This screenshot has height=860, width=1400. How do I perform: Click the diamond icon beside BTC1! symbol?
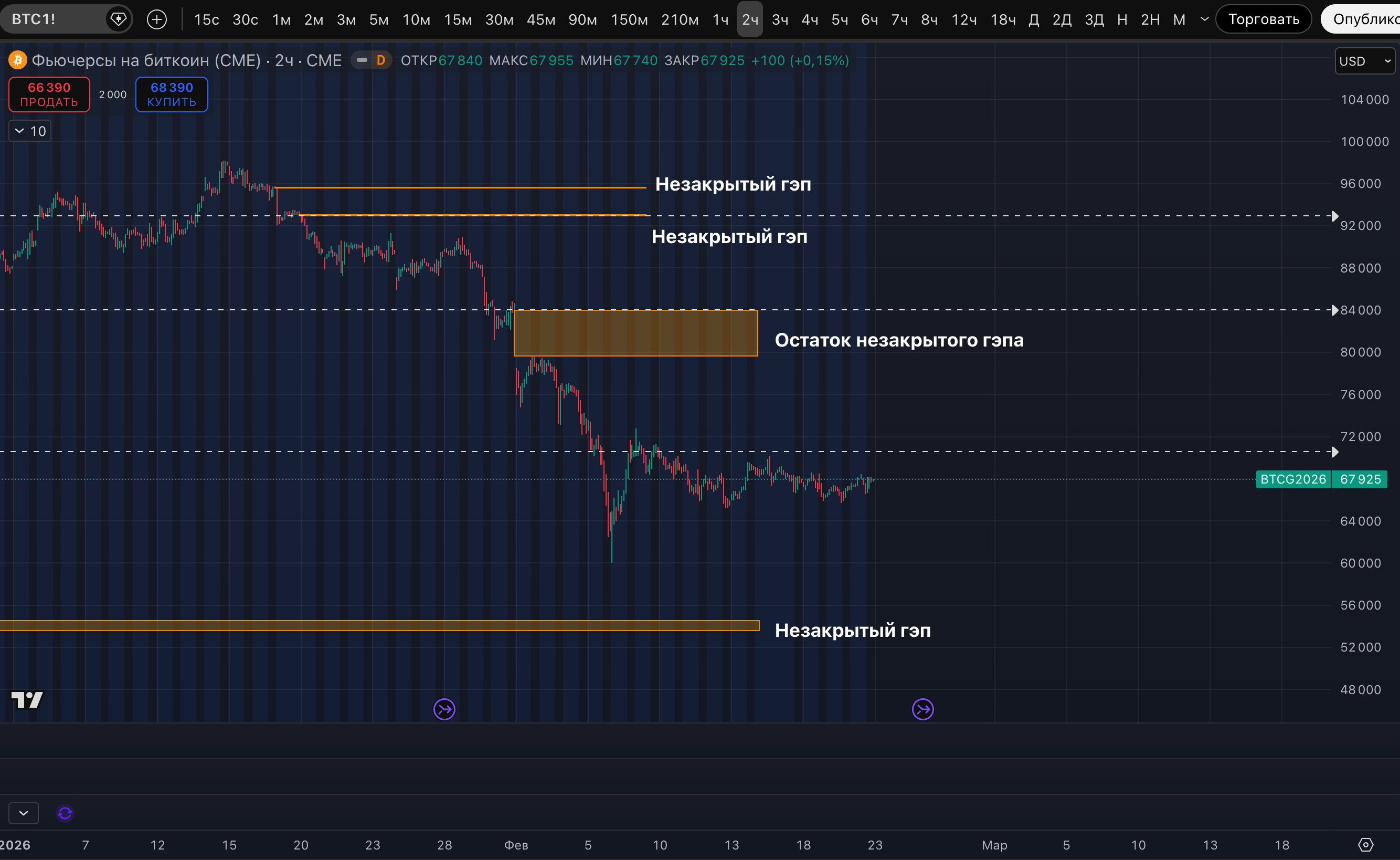(118, 19)
